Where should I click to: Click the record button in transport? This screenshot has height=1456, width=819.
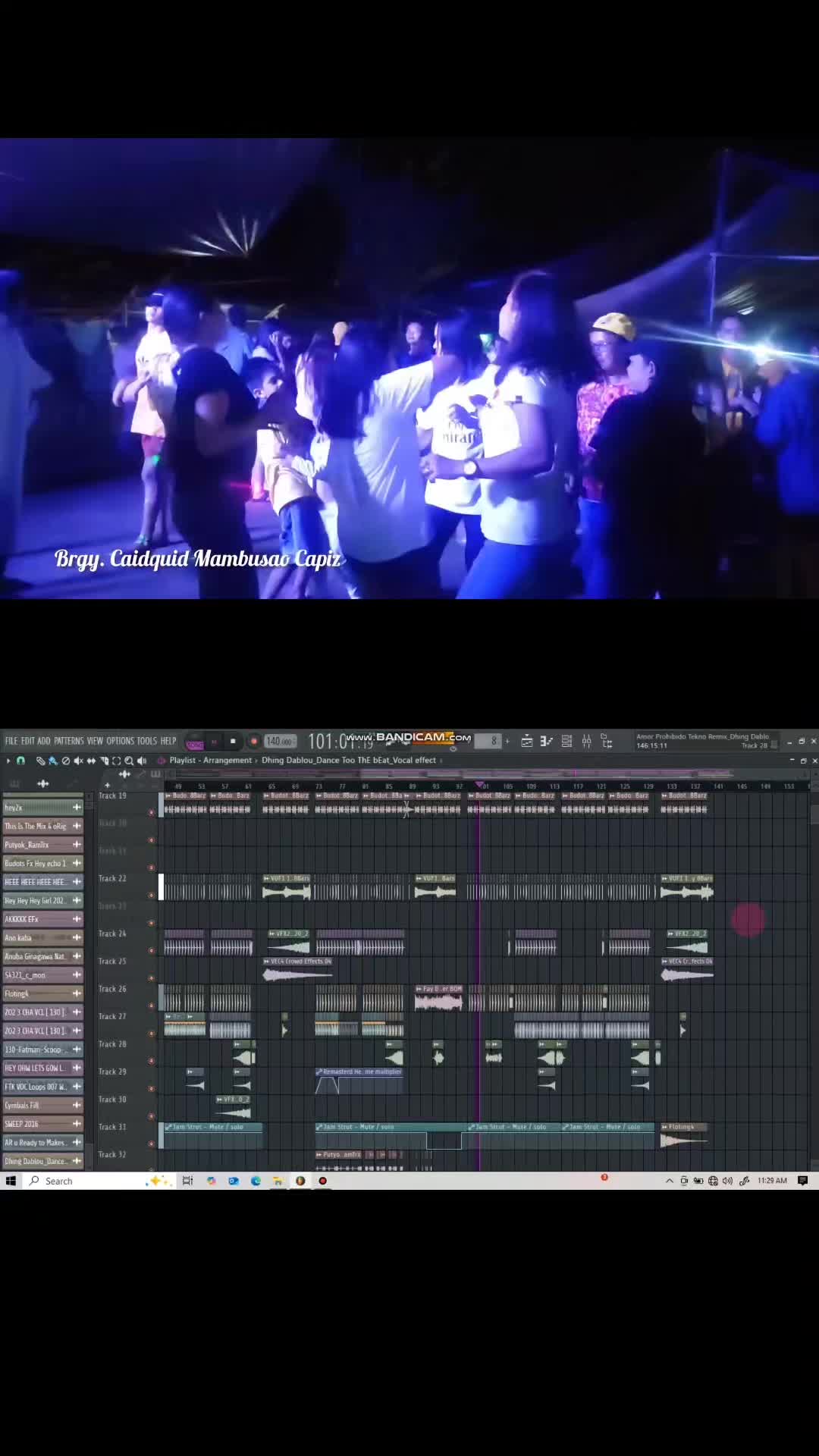tap(254, 741)
